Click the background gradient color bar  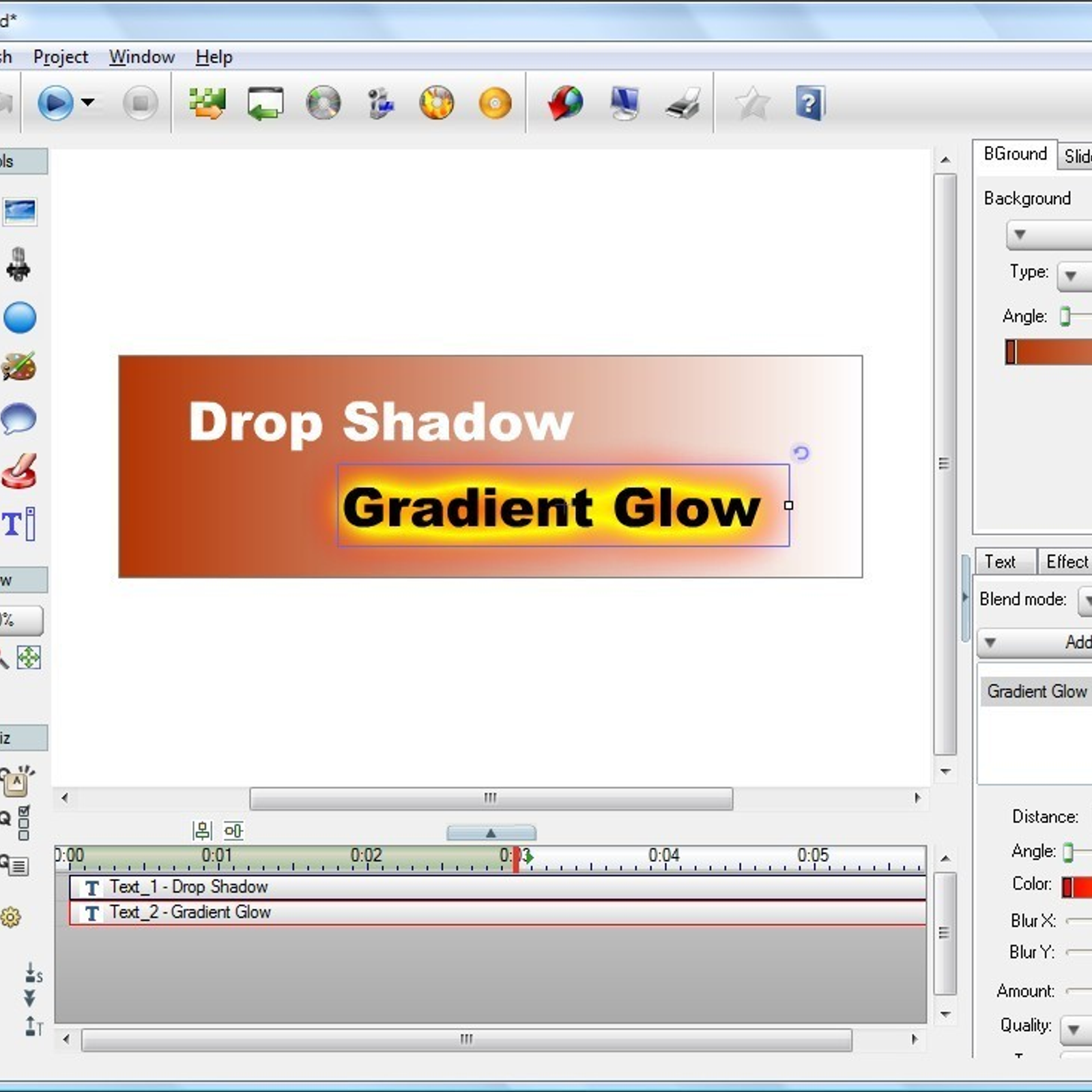point(1049,352)
